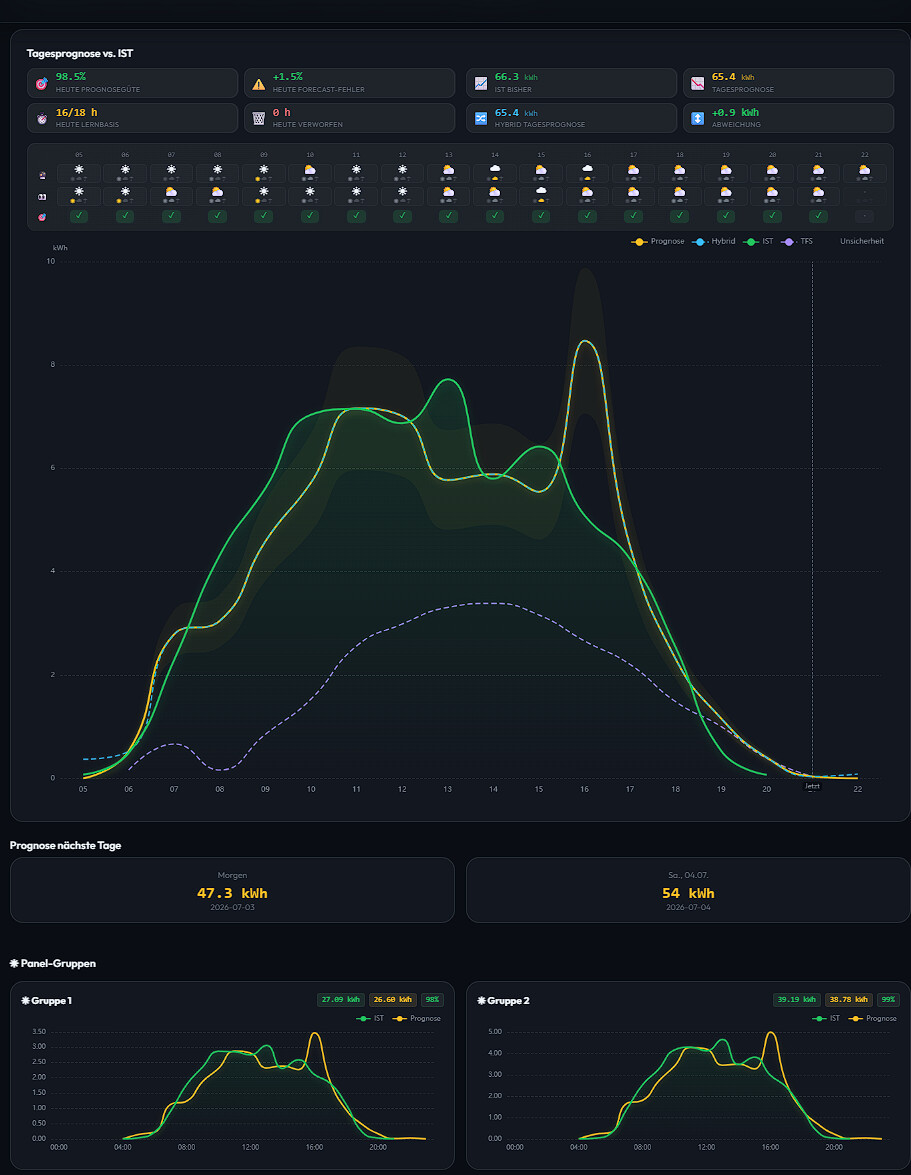
Task: Click the 26.60 kWh badge in Gruppe 1
Action: click(393, 1000)
